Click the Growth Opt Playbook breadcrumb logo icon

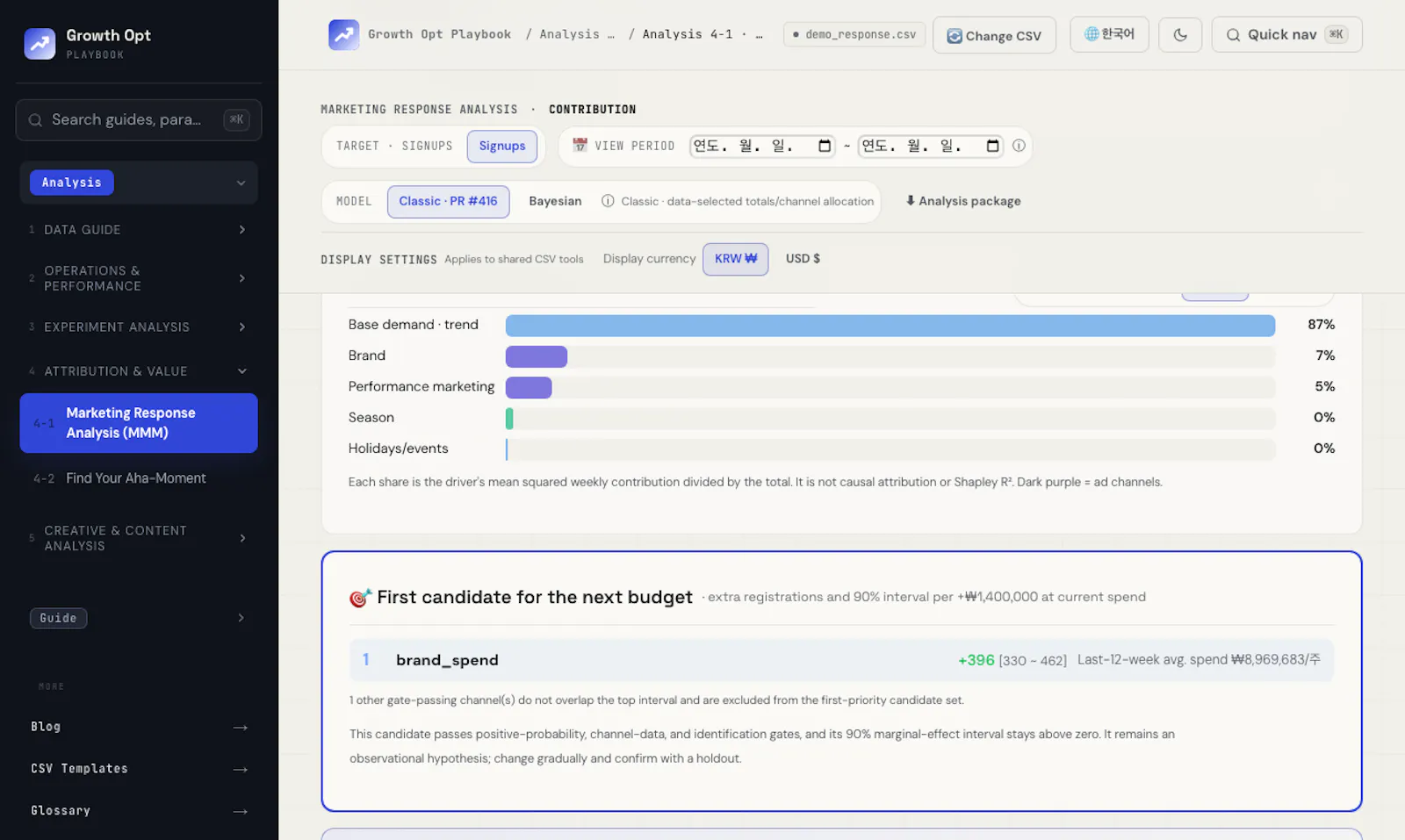pos(343,34)
